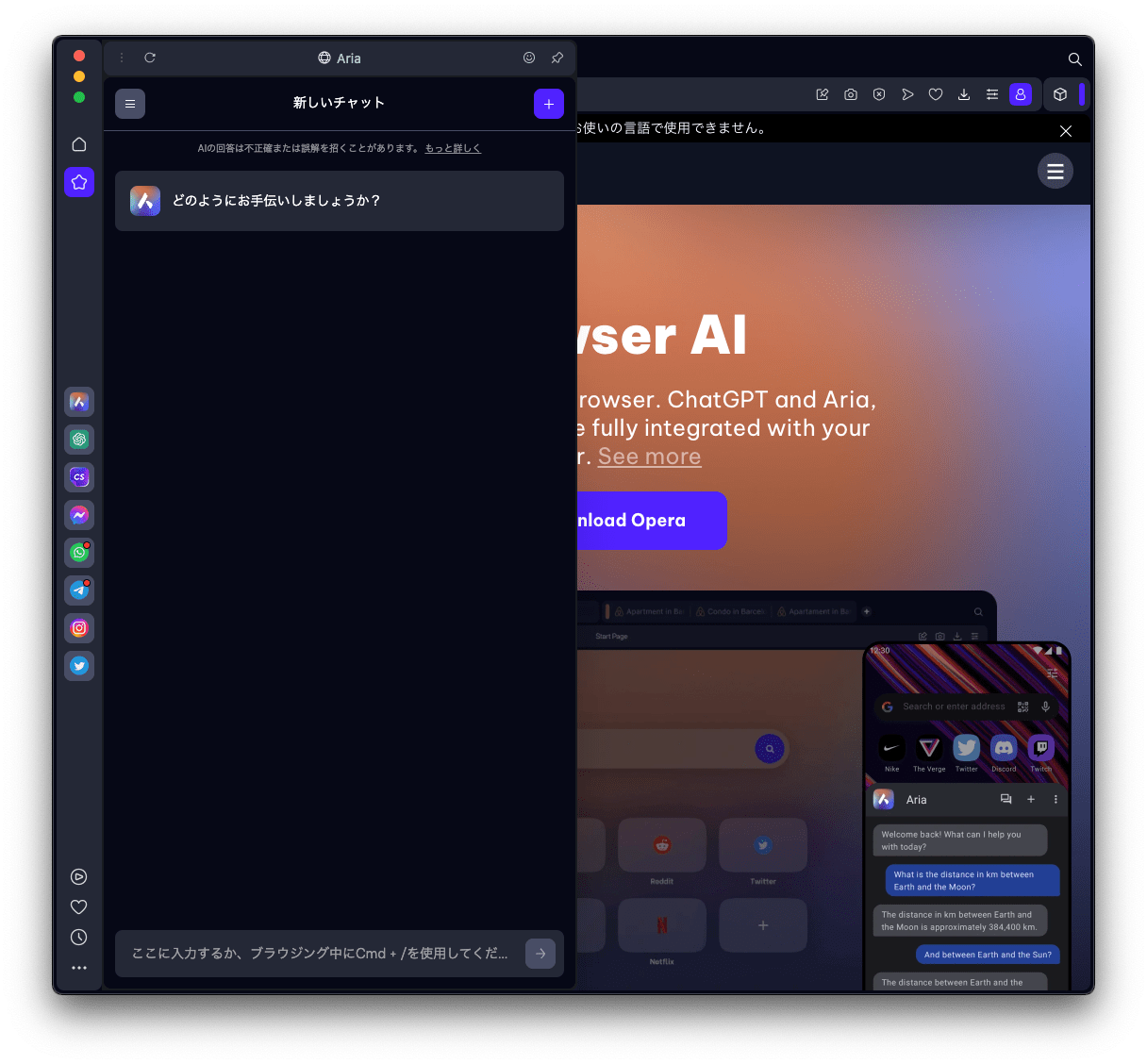Open Aria from the sidebar messenger icons
The height and width of the screenshot is (1064, 1147).
[79, 402]
